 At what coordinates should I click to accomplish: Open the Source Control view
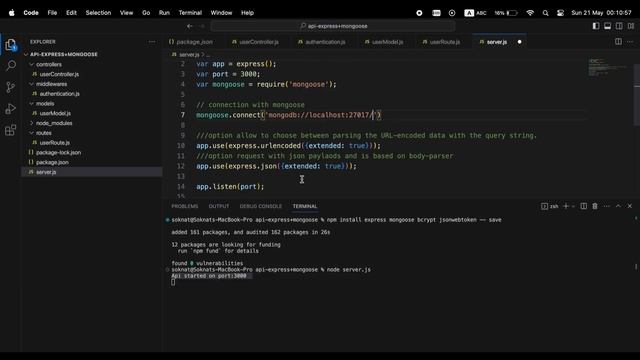pos(11,87)
